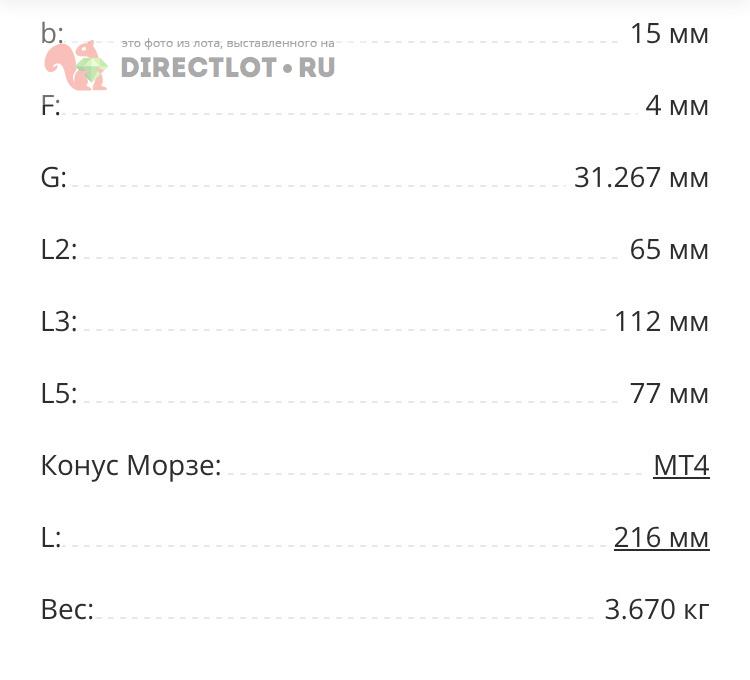
Task: Follow the 216 мм length link
Action: coord(661,537)
